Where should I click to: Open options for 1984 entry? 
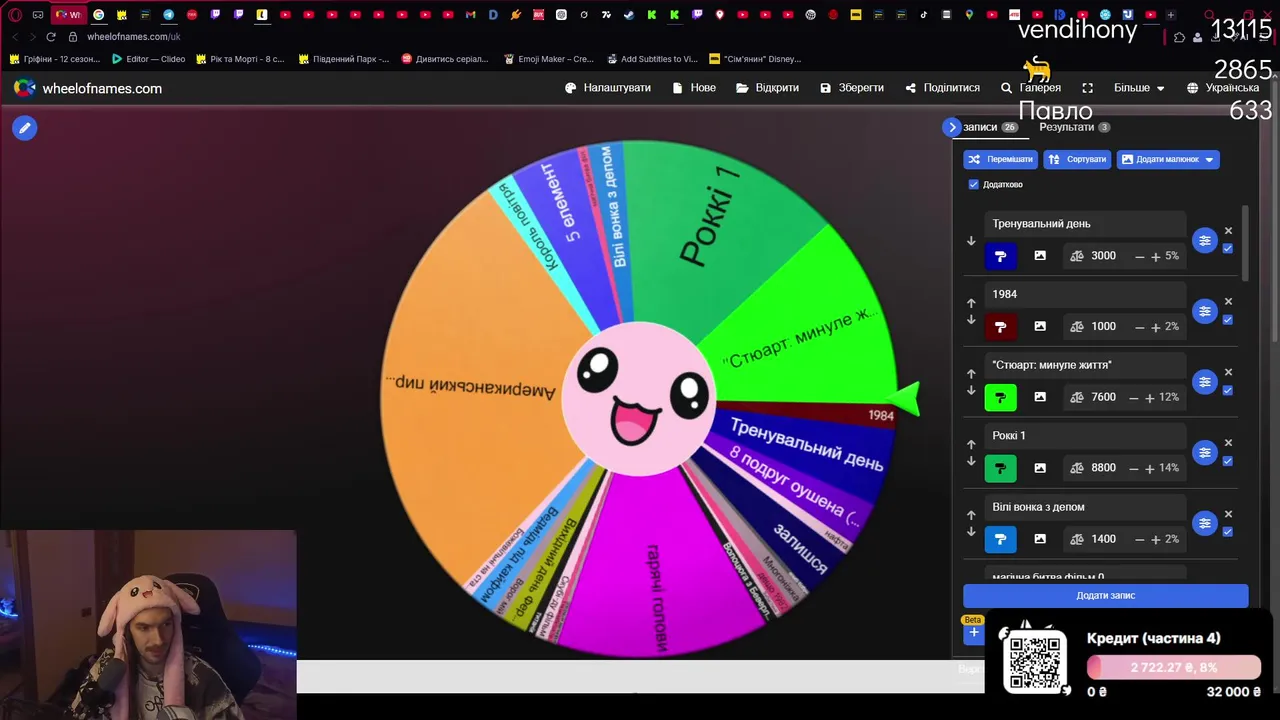1205,311
